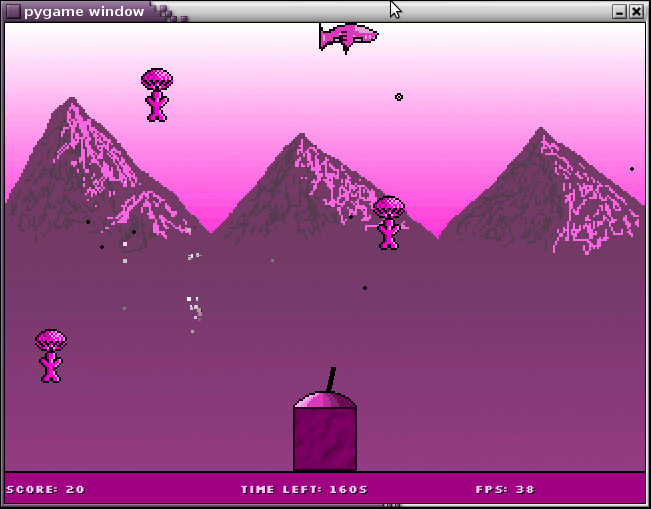
Task: Select the paratrooper at the lower left
Action: (51, 356)
